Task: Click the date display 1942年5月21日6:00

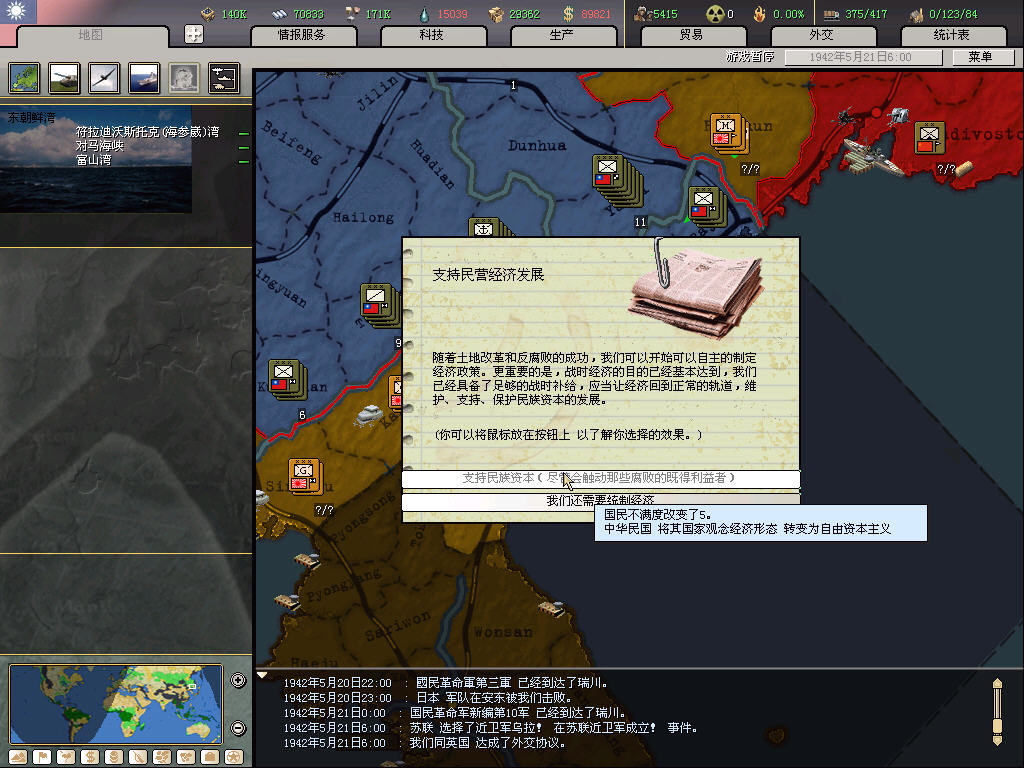Action: (863, 57)
